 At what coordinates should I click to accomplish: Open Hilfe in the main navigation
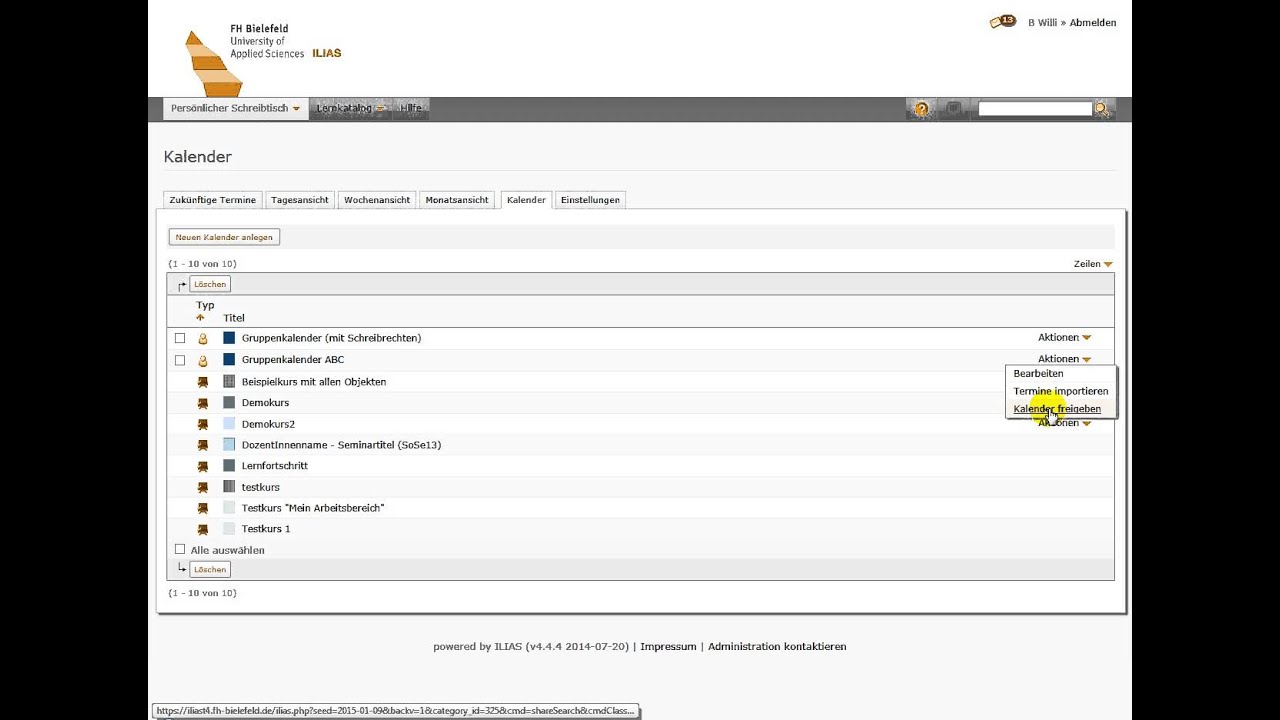(411, 108)
